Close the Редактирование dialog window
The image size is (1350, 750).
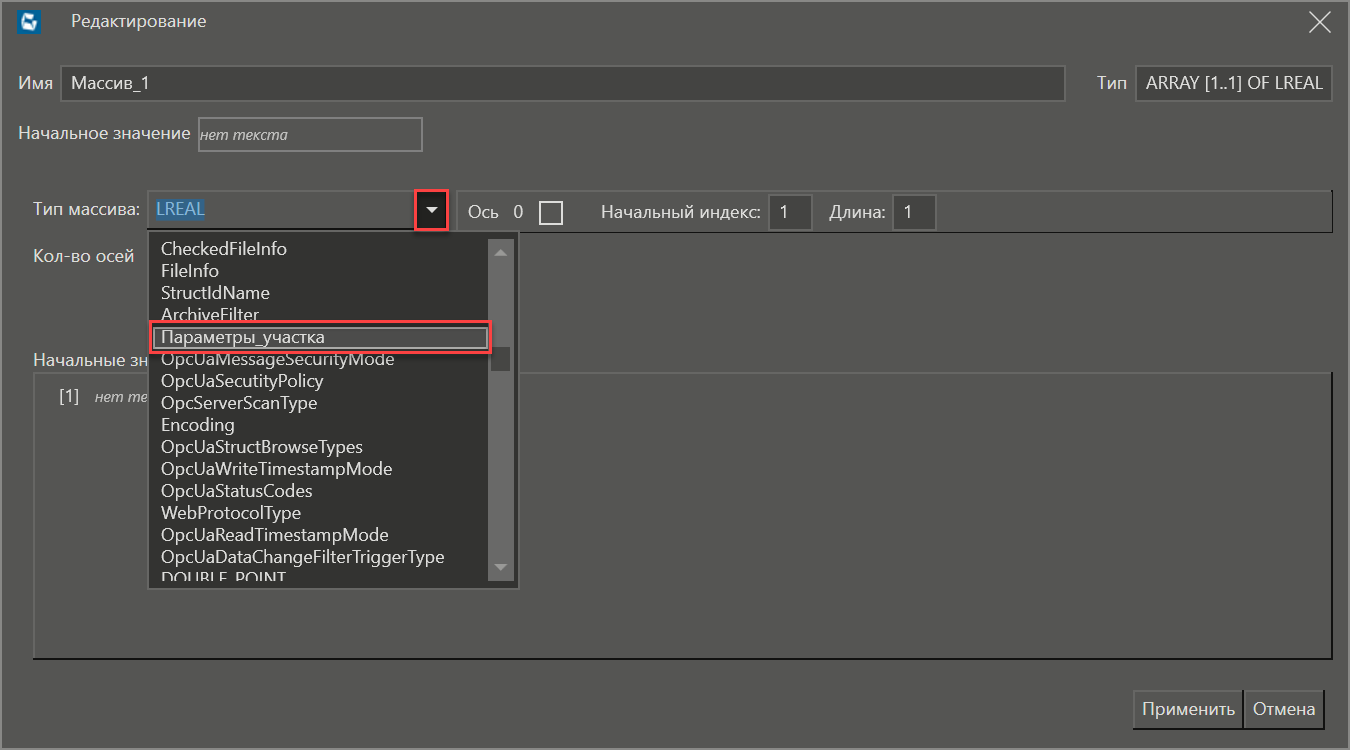[x=1319, y=22]
